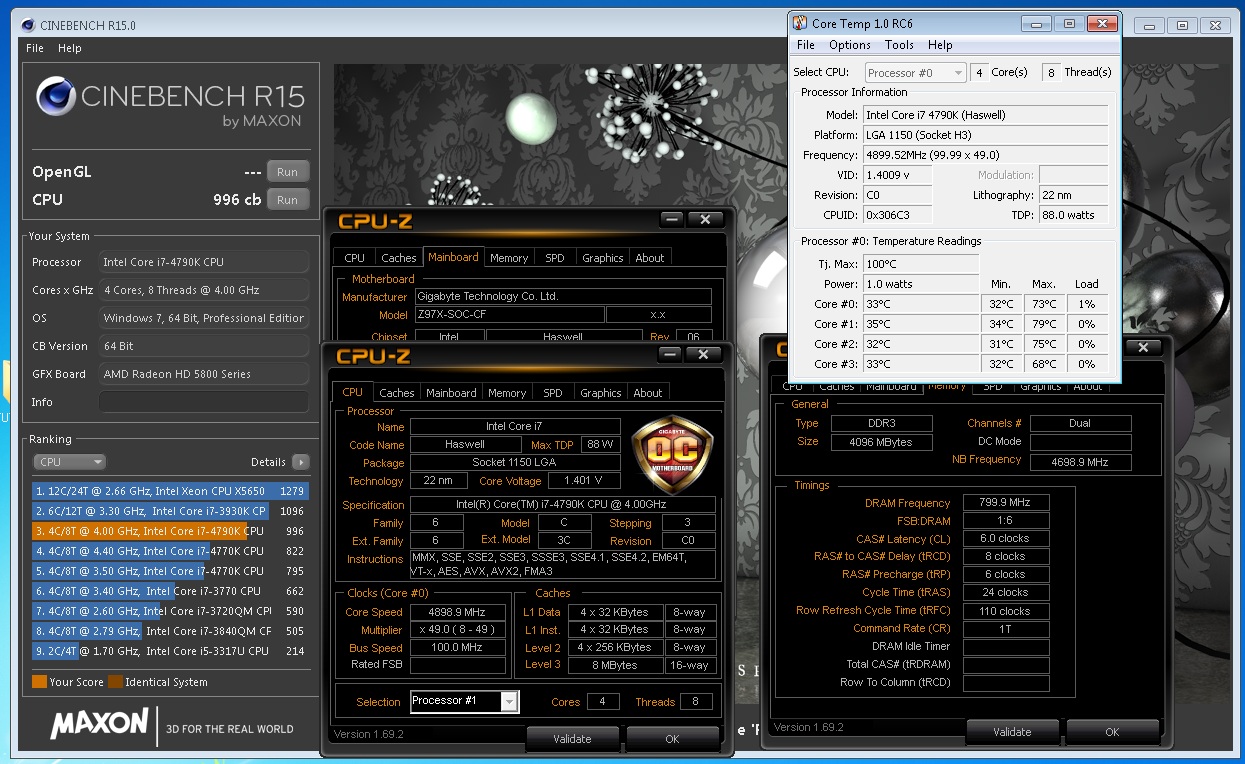Select Caches tab in Mainboard CPU-Z window
This screenshot has width=1245, height=764.
coord(399,258)
